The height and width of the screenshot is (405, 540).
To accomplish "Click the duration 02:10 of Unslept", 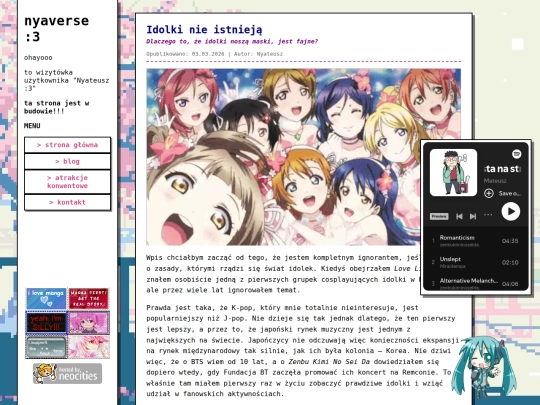I will point(510,262).
